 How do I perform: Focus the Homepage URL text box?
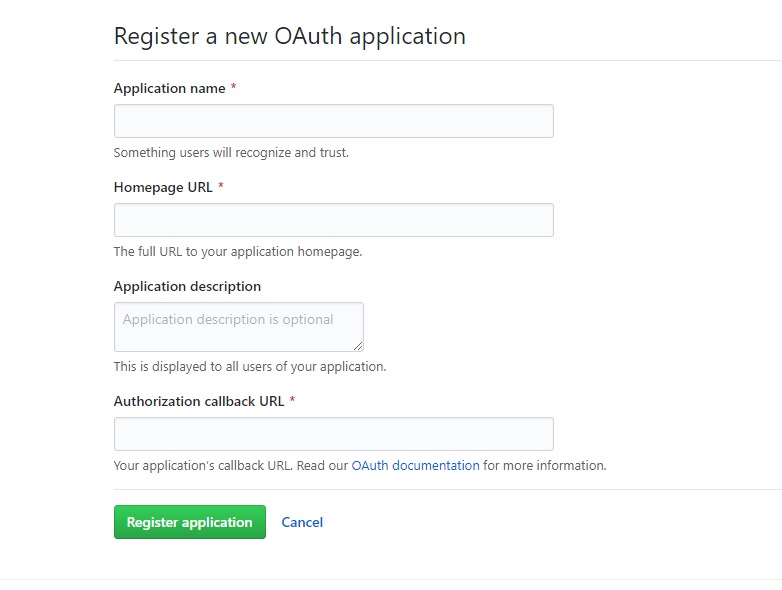click(x=333, y=220)
